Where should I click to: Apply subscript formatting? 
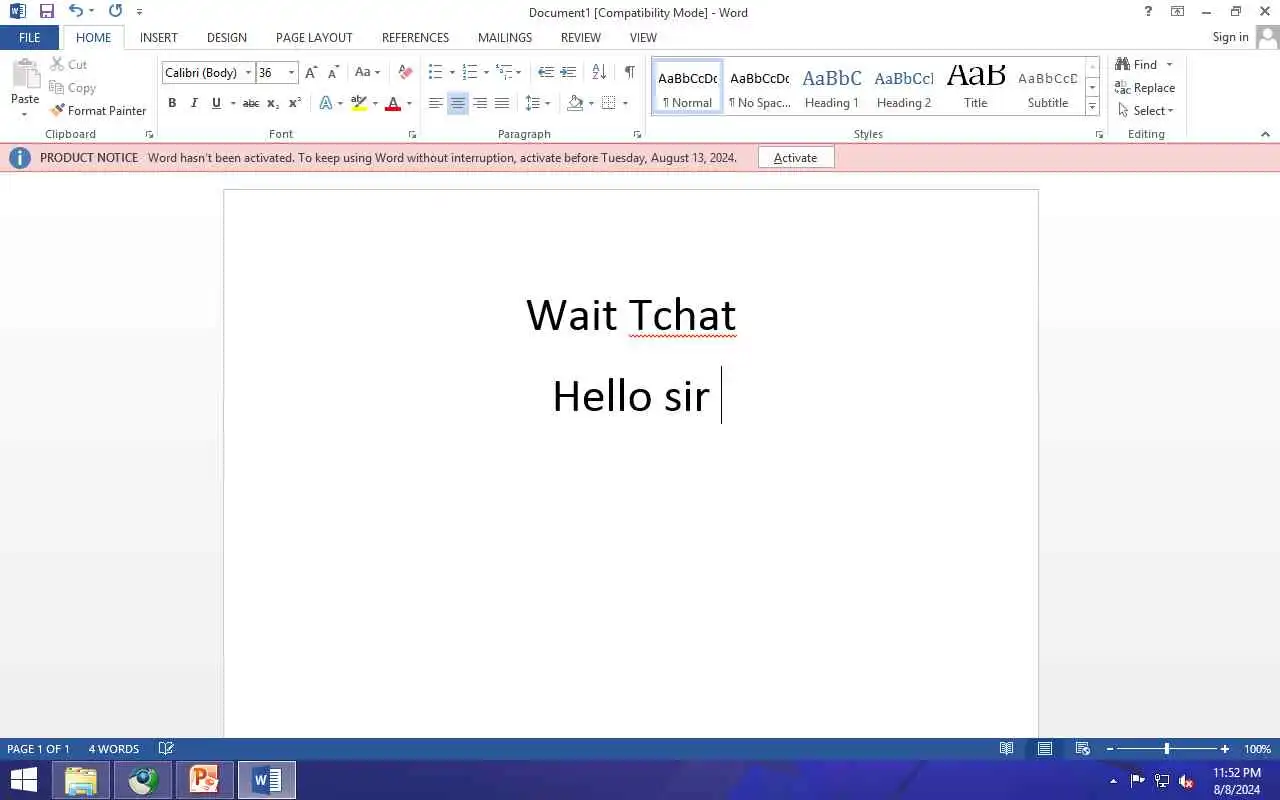tap(273, 103)
